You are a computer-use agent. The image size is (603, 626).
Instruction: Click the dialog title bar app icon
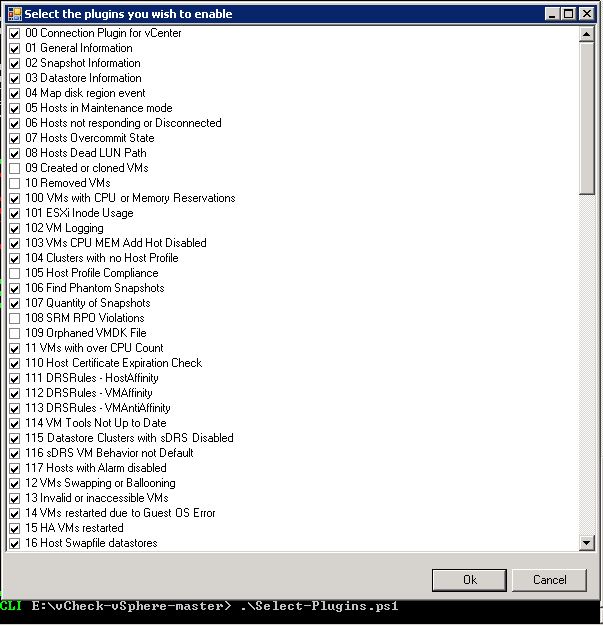(12, 13)
